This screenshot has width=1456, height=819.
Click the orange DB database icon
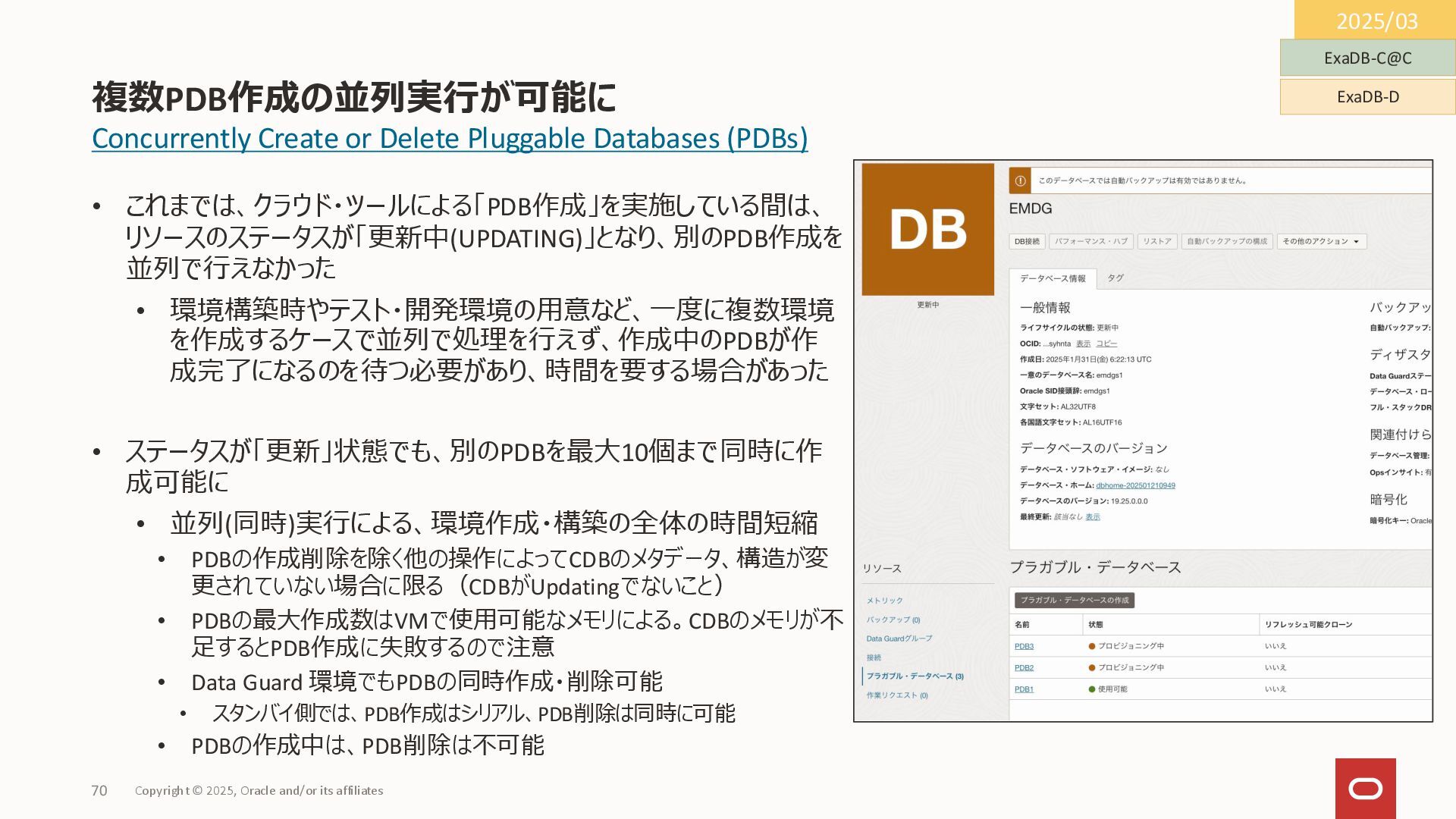point(927,229)
